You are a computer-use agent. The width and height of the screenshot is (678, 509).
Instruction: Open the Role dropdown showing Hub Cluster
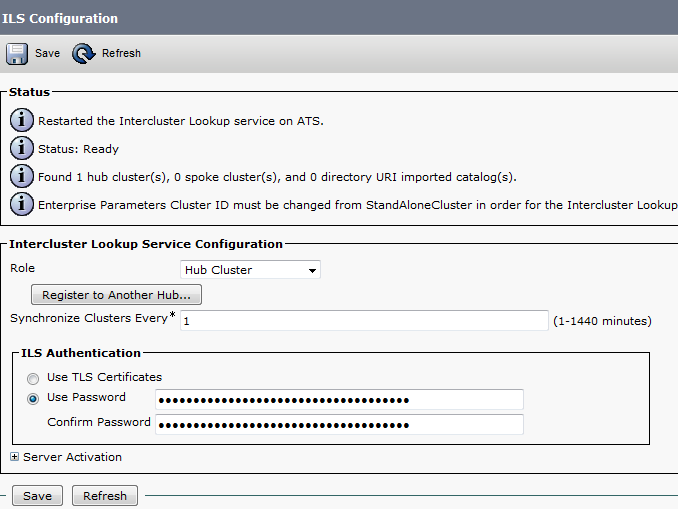(x=251, y=270)
